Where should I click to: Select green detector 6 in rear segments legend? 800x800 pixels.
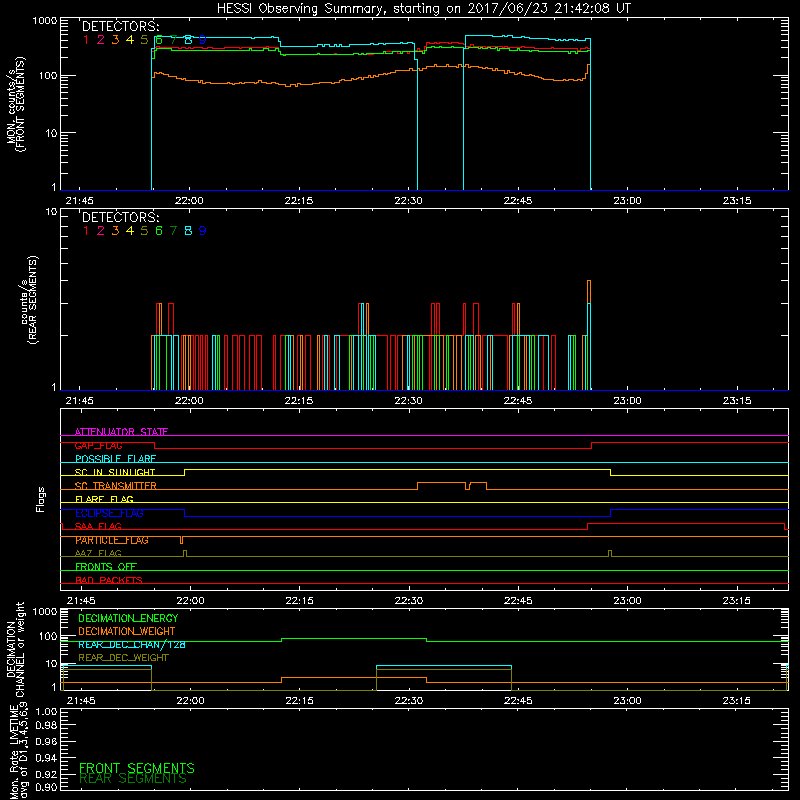(159, 231)
